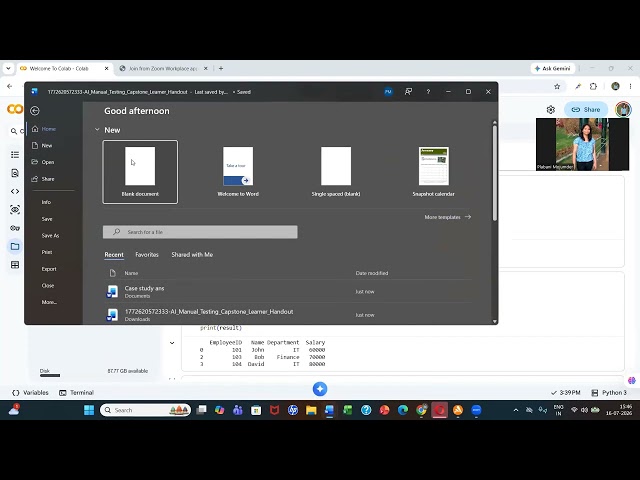Open Colab Files folder icon
This screenshot has width=640, height=480.
coord(15,247)
